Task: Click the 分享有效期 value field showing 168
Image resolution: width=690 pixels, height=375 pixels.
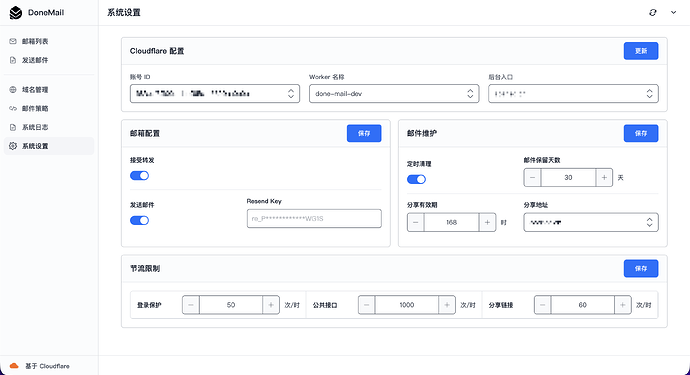Action: pos(451,222)
